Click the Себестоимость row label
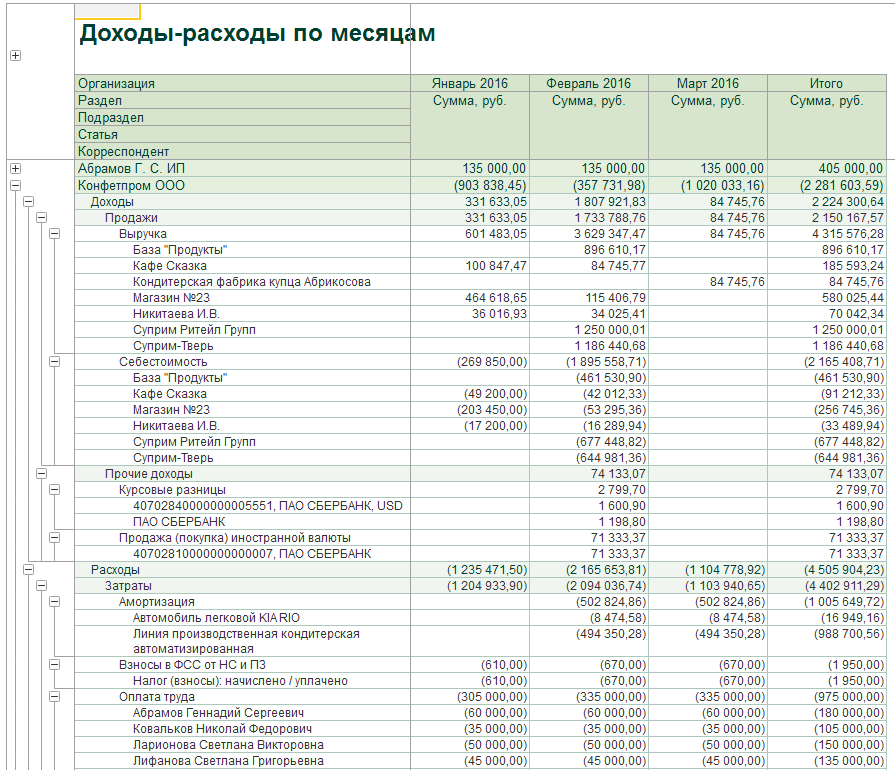The width and height of the screenshot is (895, 770). click(x=163, y=361)
